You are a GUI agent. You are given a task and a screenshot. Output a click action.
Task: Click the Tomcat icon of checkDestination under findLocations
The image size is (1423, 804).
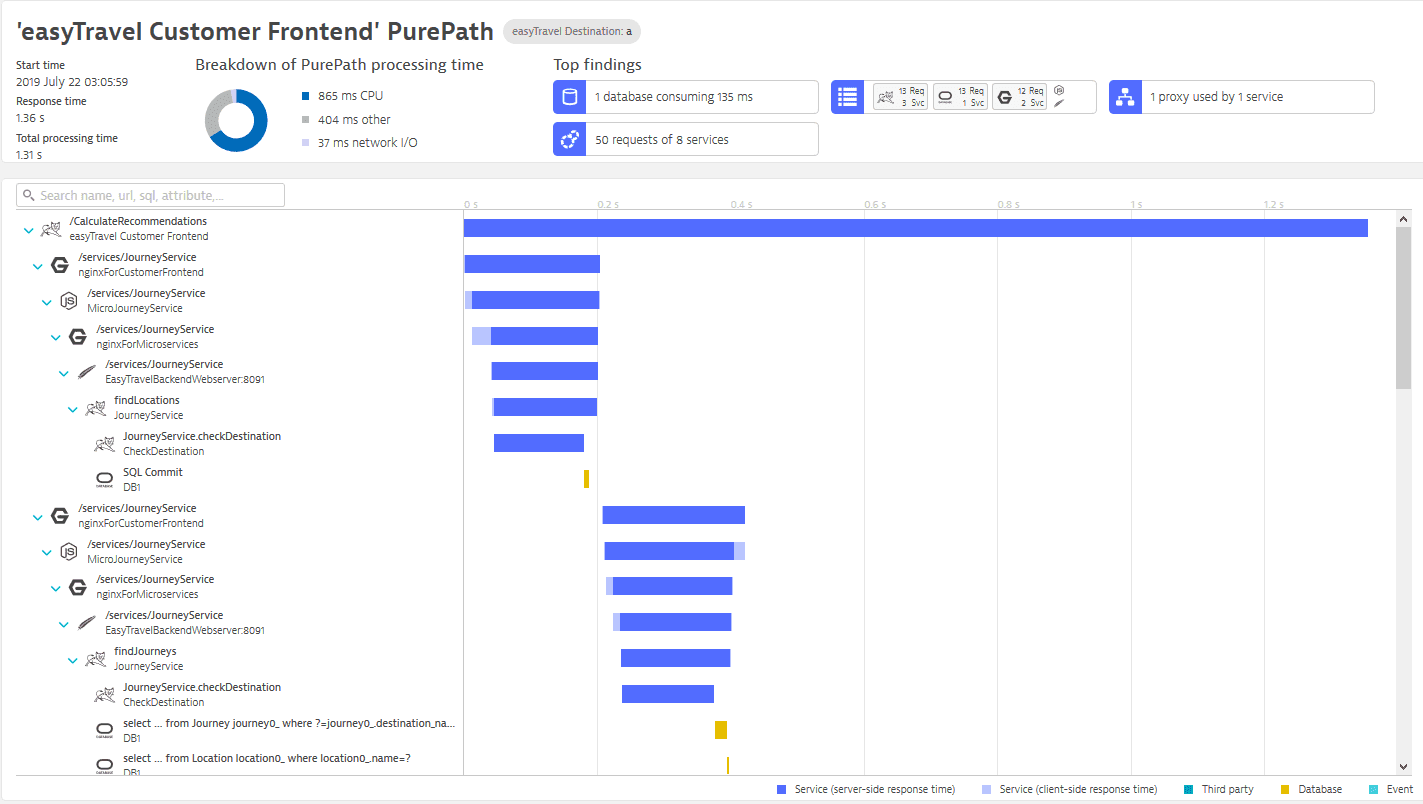point(105,444)
